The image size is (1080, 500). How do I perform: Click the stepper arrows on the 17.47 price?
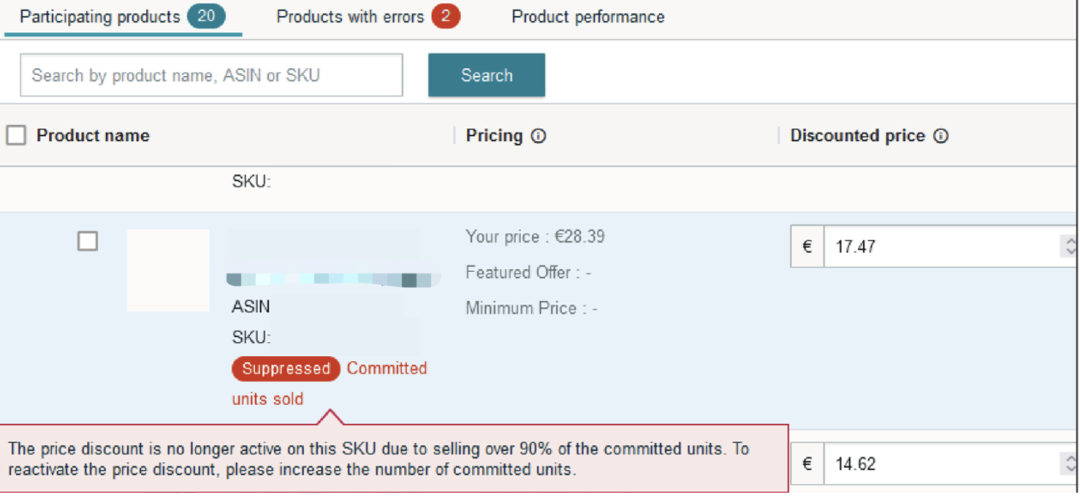[x=1070, y=246]
